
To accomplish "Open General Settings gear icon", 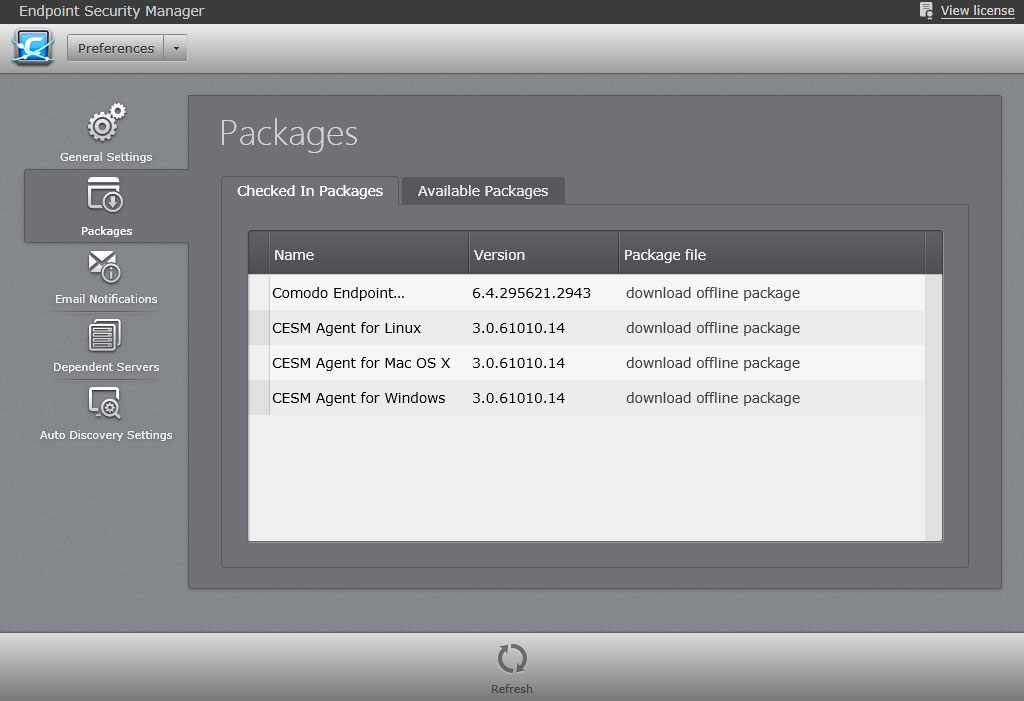I will click(x=106, y=122).
